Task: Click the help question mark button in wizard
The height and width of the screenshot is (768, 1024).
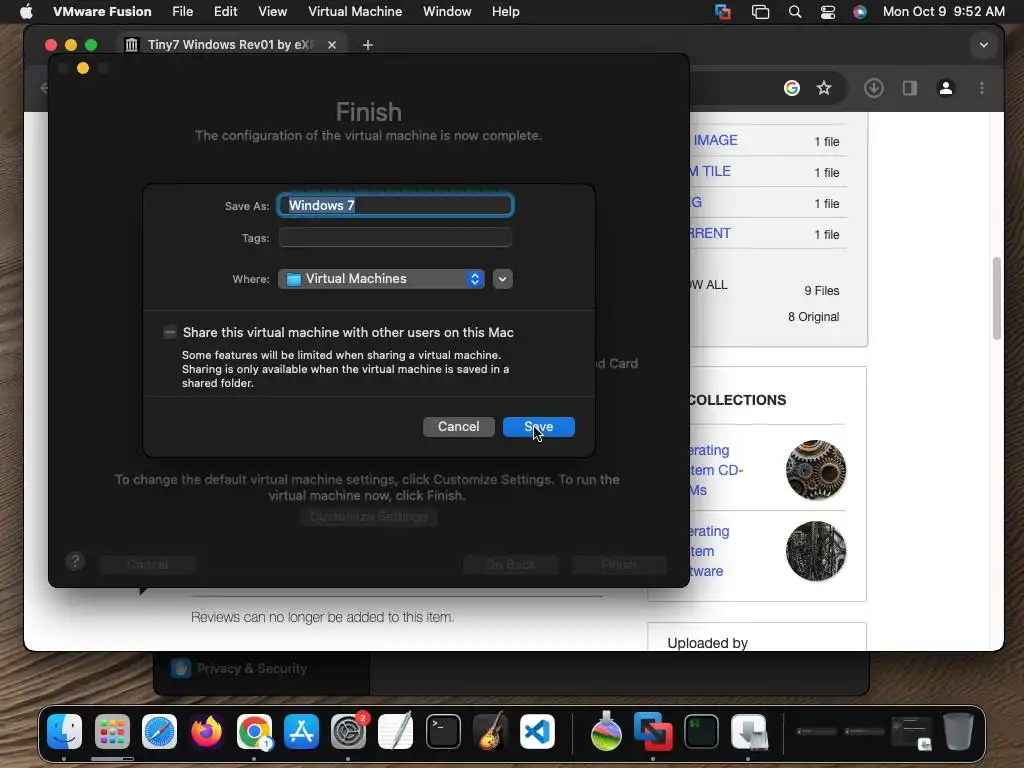Action: click(75, 562)
